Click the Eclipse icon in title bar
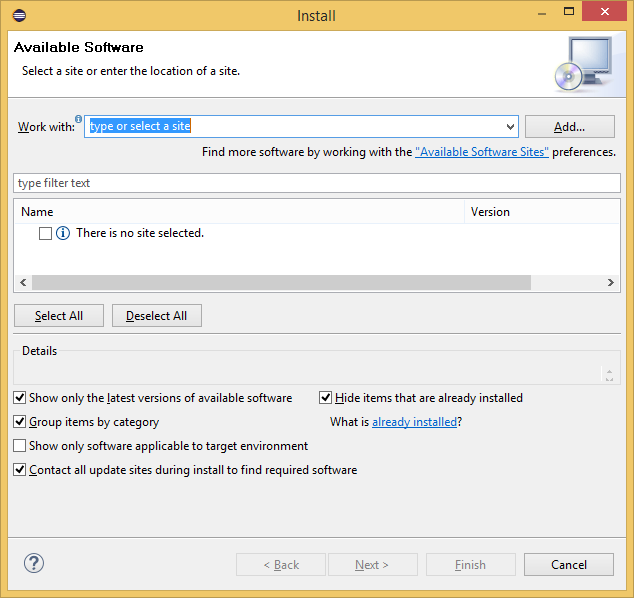Screen dimensions: 634x598 pos(19,15)
